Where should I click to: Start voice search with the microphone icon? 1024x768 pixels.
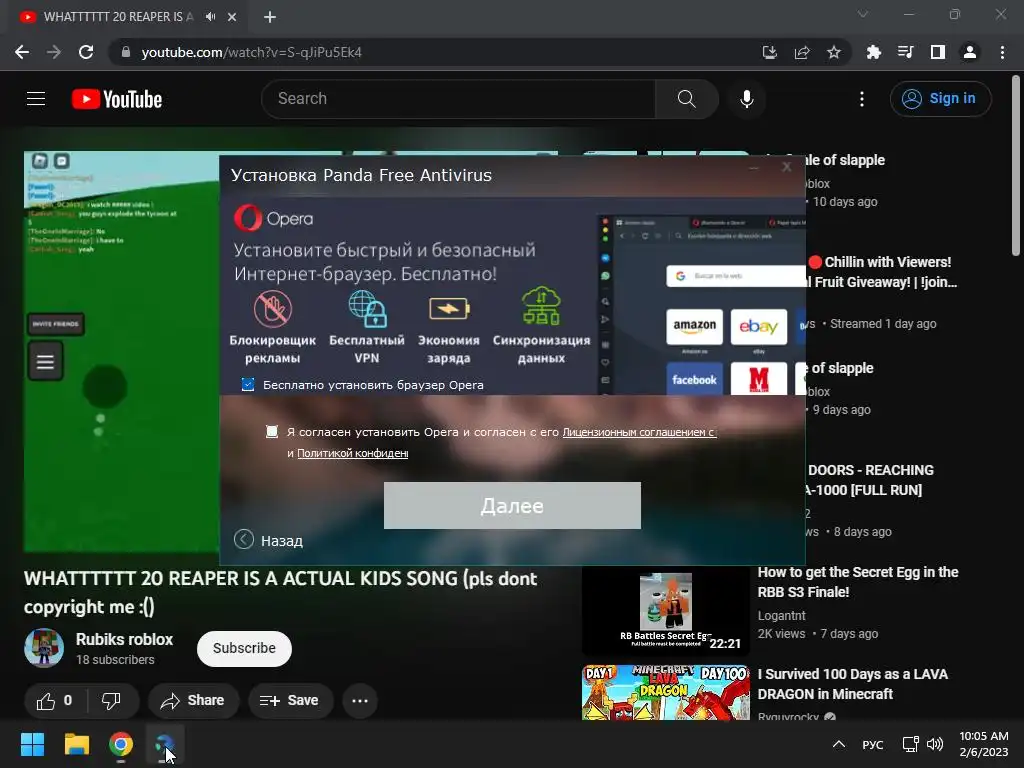tap(746, 99)
